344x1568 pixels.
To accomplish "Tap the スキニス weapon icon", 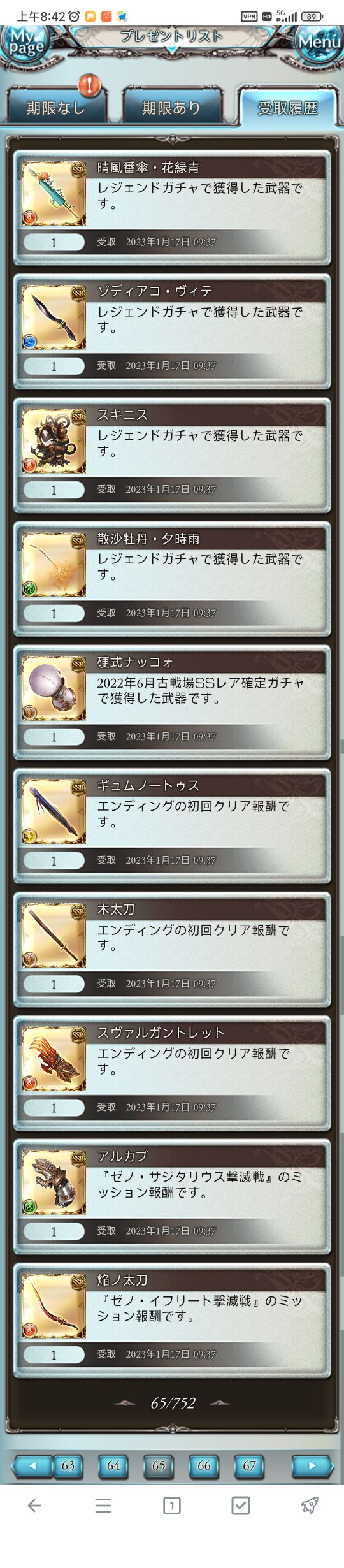I will [x=54, y=440].
